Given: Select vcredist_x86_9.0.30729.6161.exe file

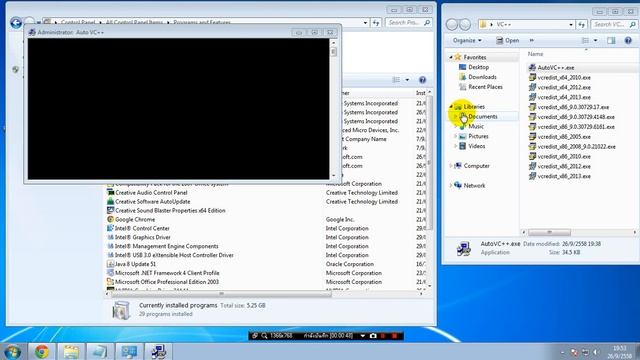Looking at the screenshot, I should point(571,127).
